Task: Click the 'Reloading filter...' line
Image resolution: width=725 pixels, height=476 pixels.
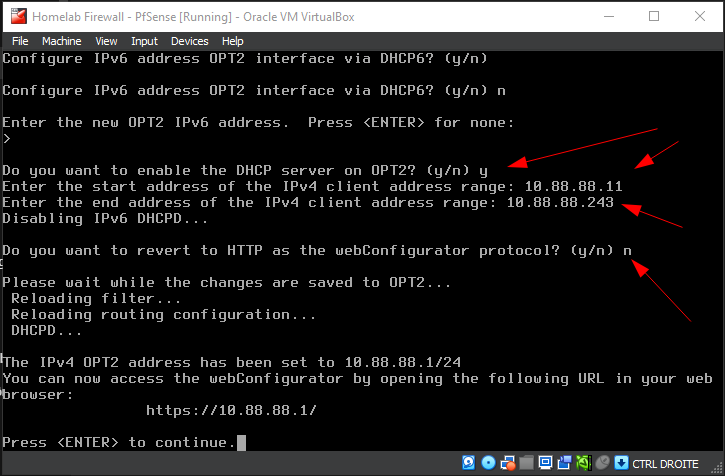Action: (x=96, y=298)
